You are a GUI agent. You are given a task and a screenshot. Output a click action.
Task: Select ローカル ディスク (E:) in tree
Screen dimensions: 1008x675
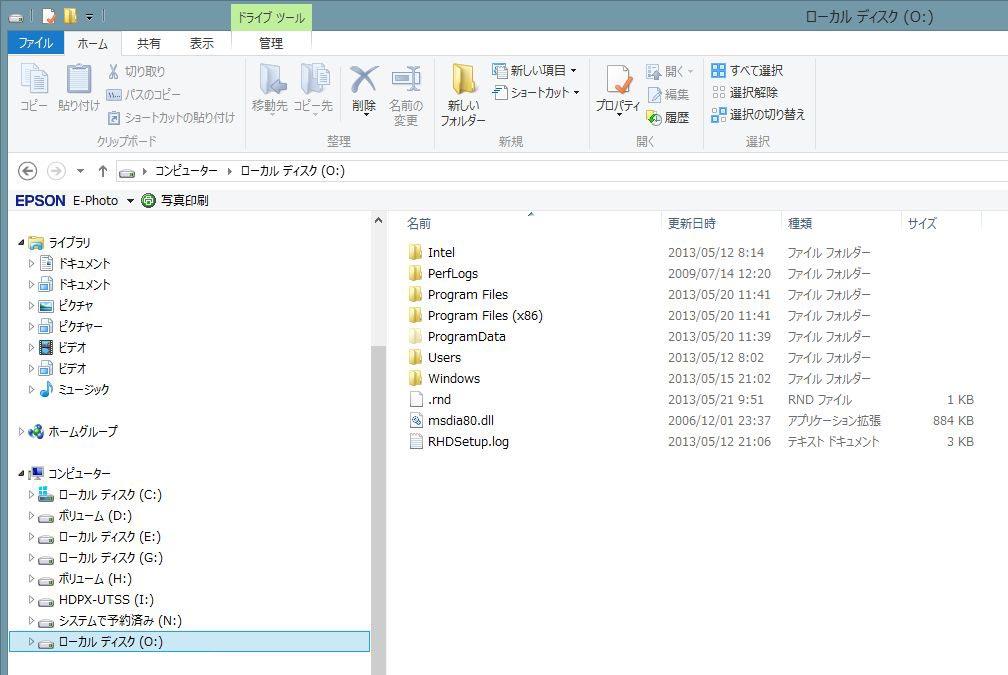(109, 537)
